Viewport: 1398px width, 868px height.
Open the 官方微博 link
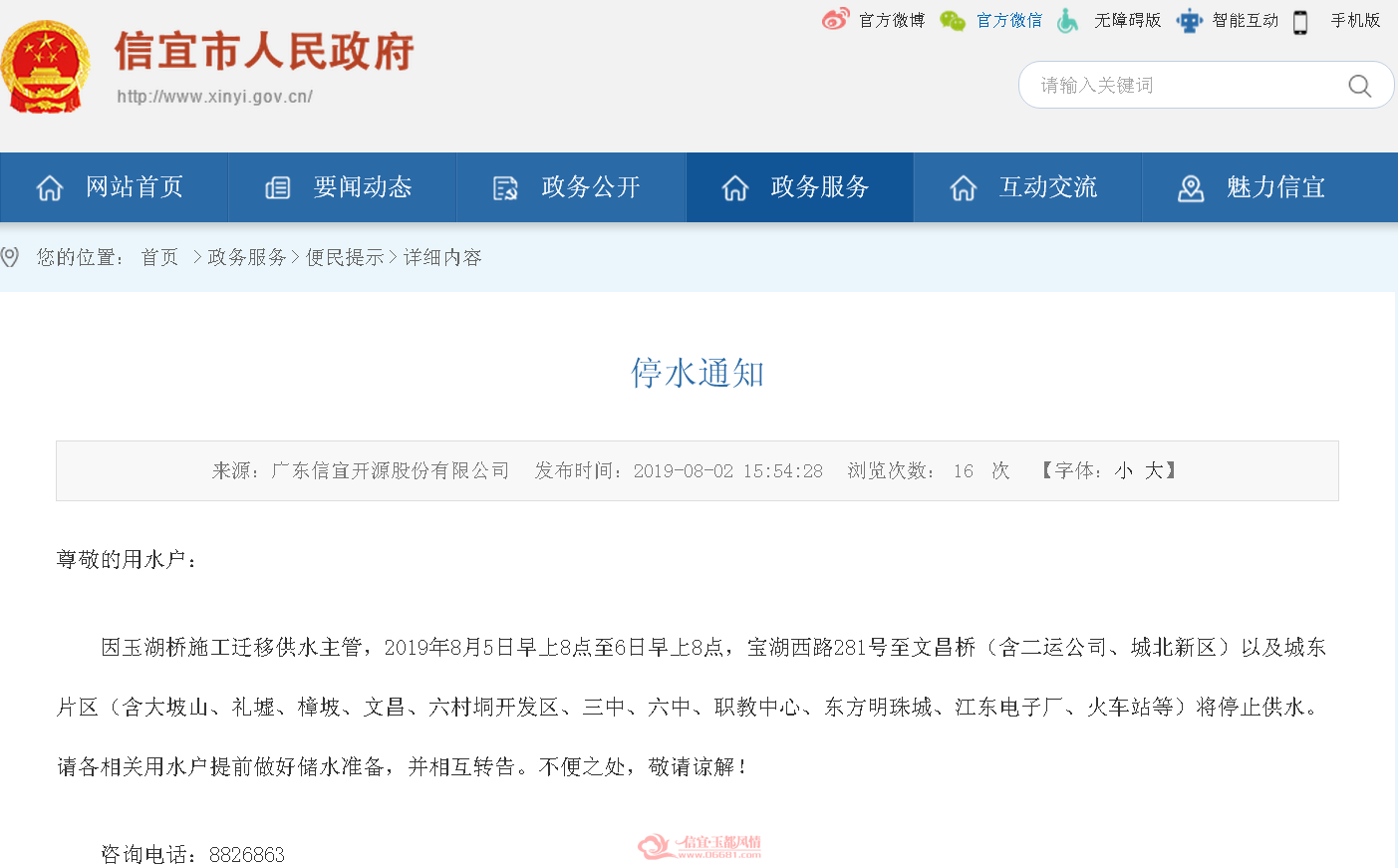[892, 20]
